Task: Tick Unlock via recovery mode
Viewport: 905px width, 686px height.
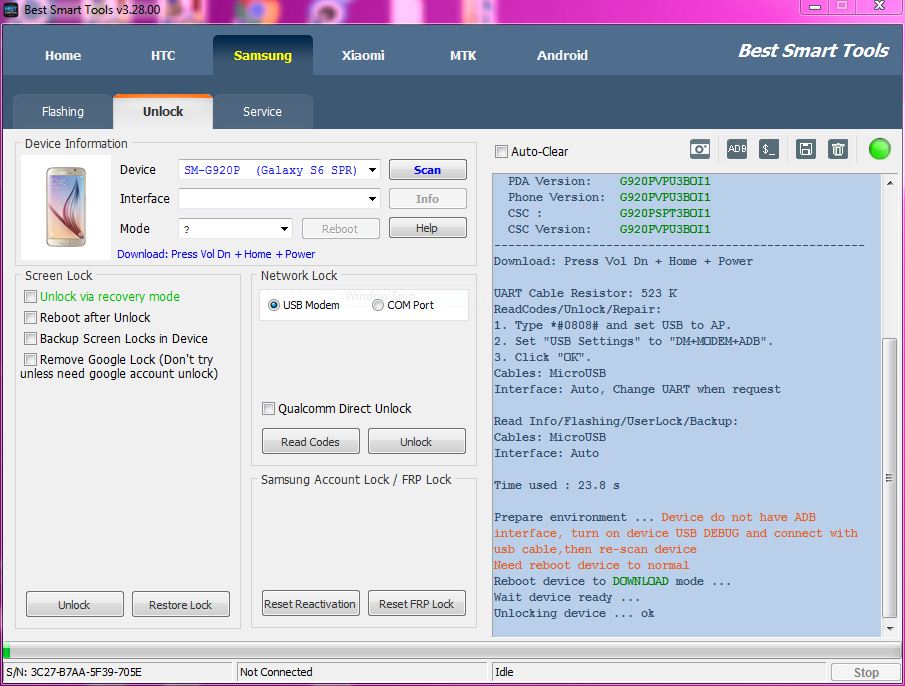Action: pyautogui.click(x=31, y=297)
